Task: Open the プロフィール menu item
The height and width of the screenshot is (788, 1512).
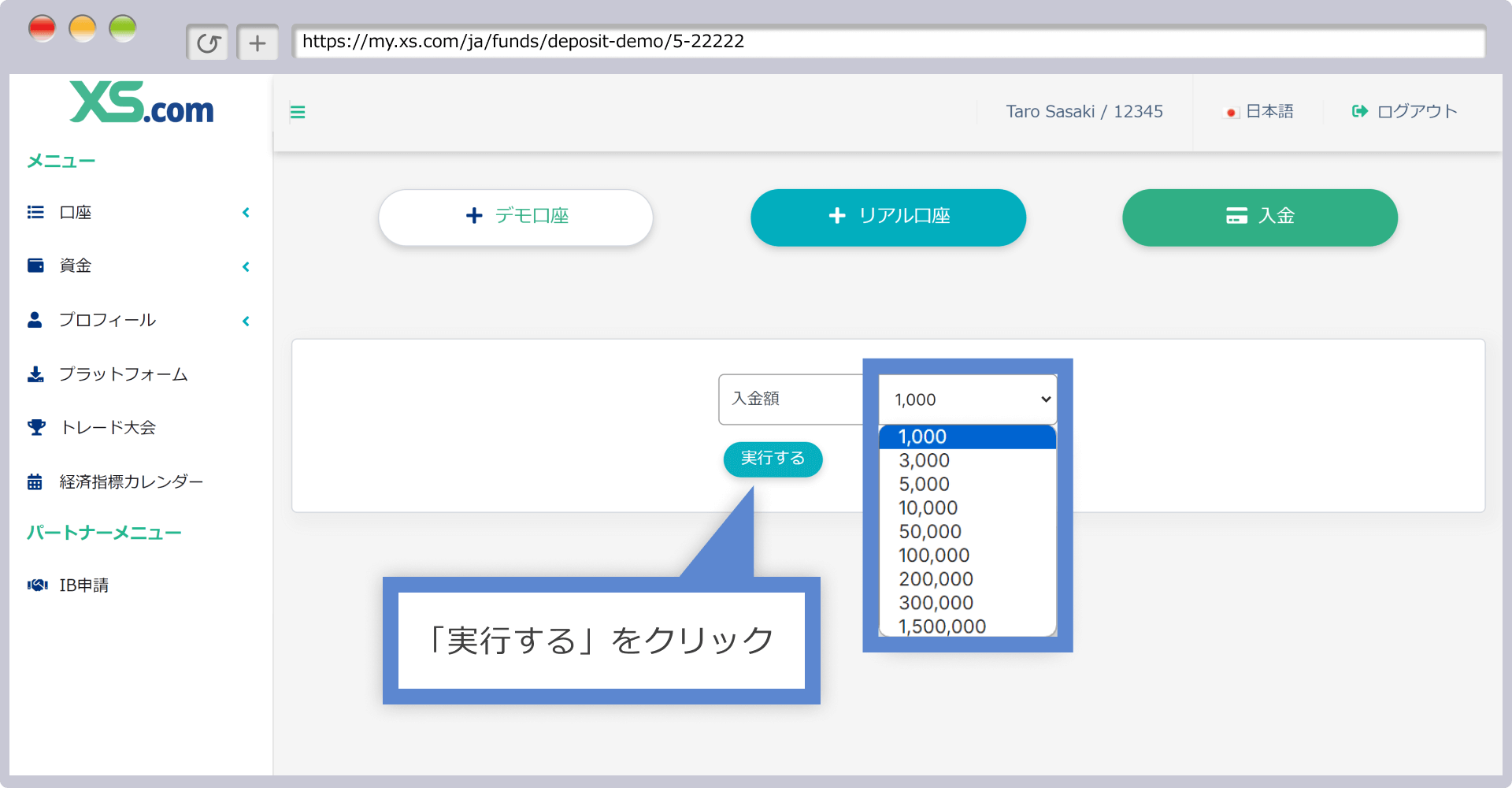Action: 108,320
